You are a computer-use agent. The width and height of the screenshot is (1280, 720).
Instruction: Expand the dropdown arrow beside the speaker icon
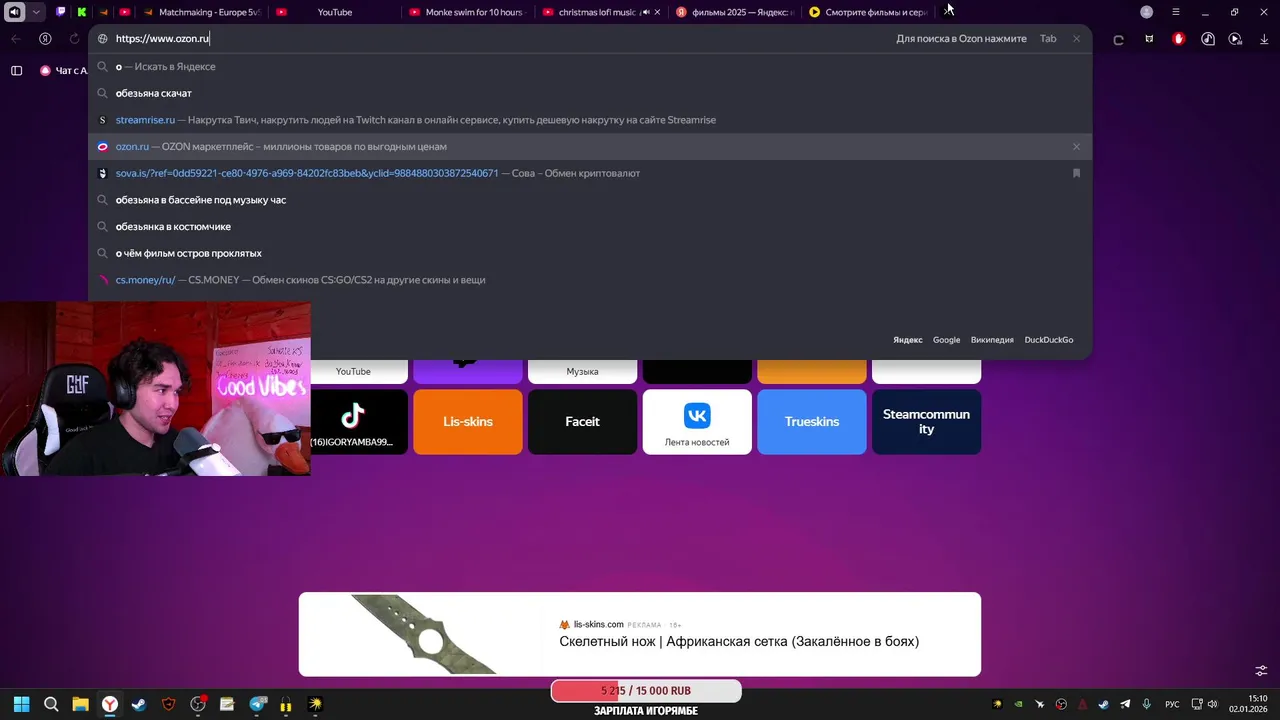[36, 12]
